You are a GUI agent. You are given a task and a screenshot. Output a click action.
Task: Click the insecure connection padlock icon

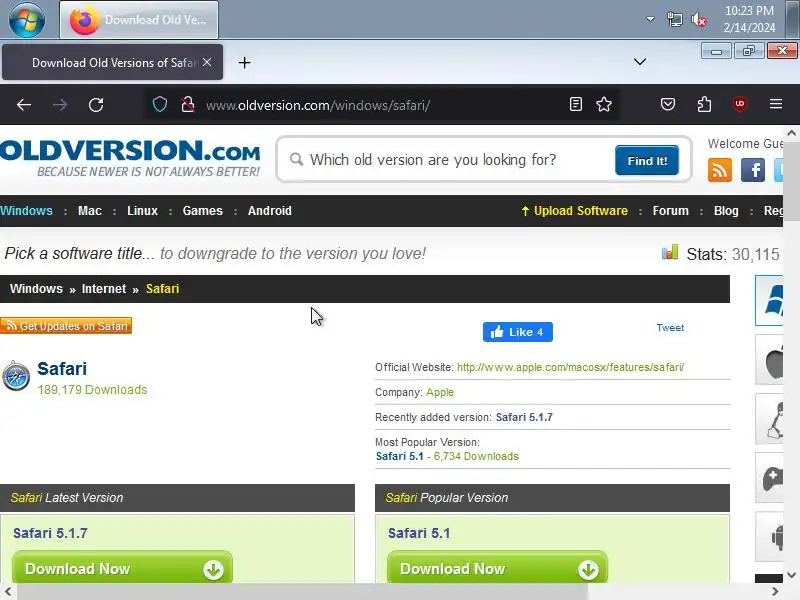(x=188, y=105)
